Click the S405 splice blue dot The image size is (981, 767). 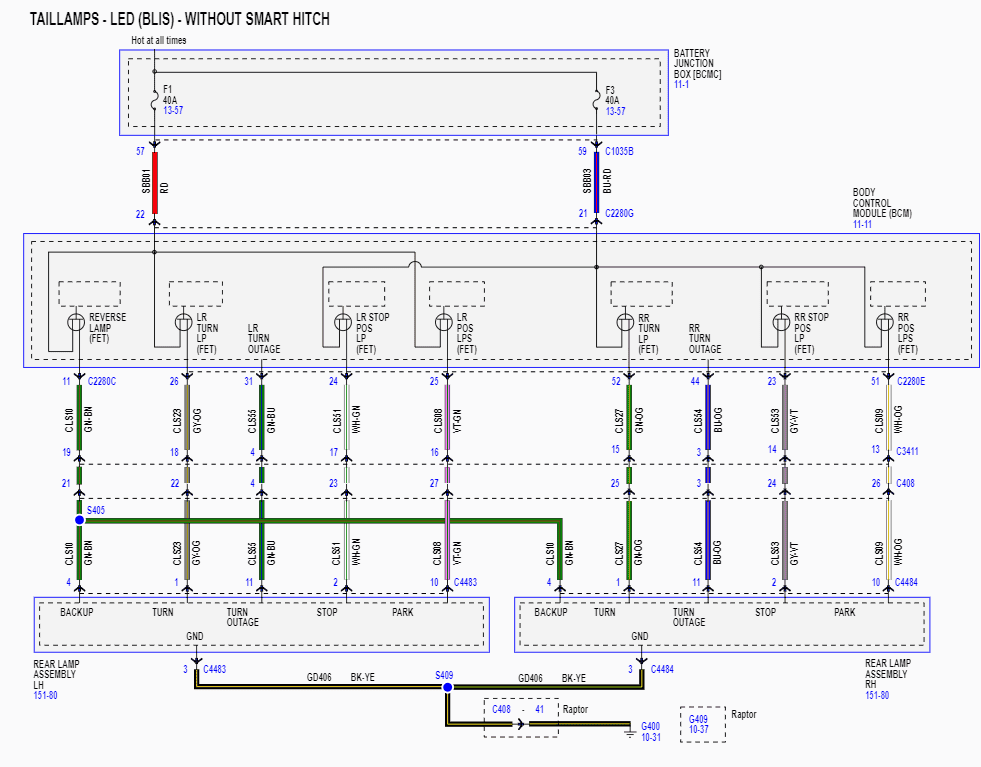click(79, 520)
